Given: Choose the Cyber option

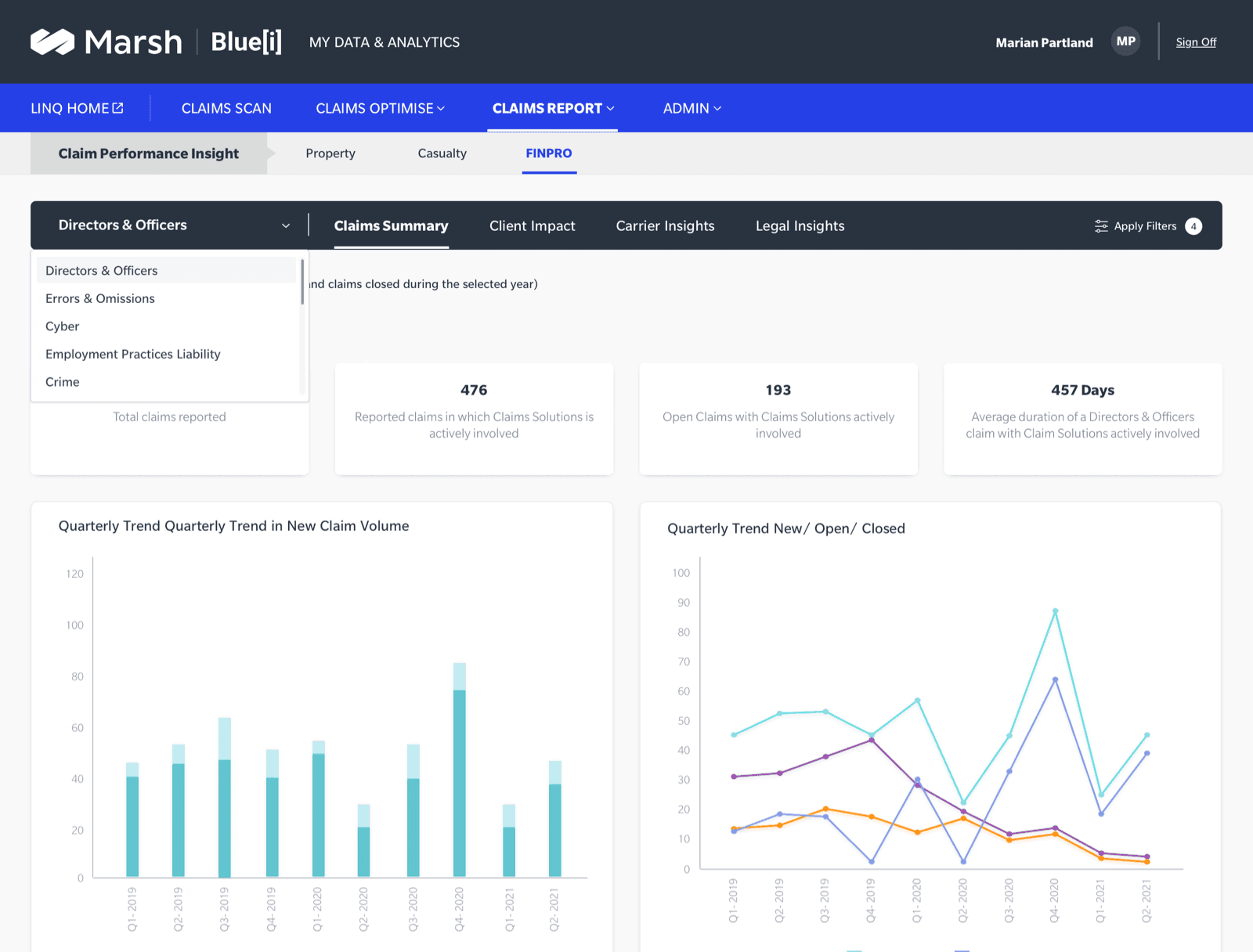Looking at the screenshot, I should click(166, 326).
